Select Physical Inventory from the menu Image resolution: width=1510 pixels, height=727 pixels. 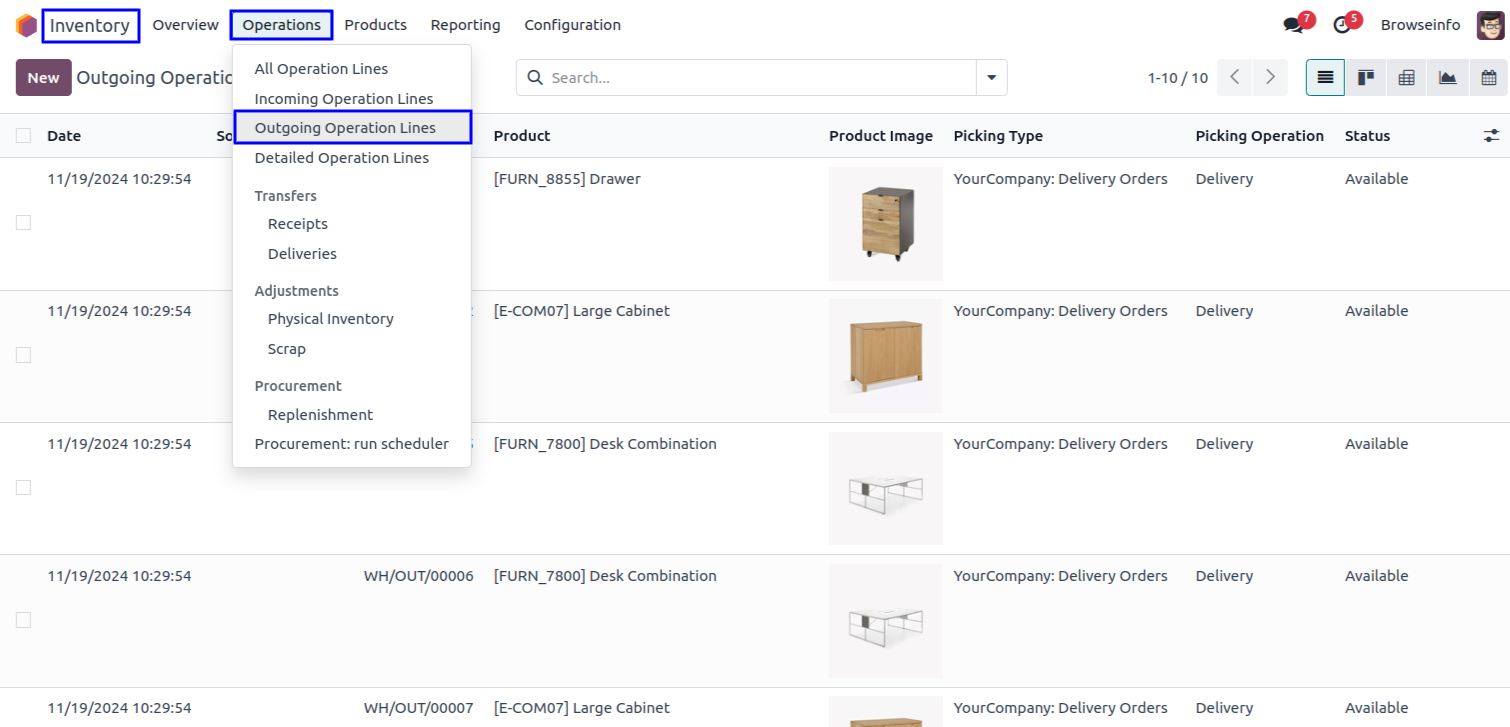pyautogui.click(x=330, y=319)
